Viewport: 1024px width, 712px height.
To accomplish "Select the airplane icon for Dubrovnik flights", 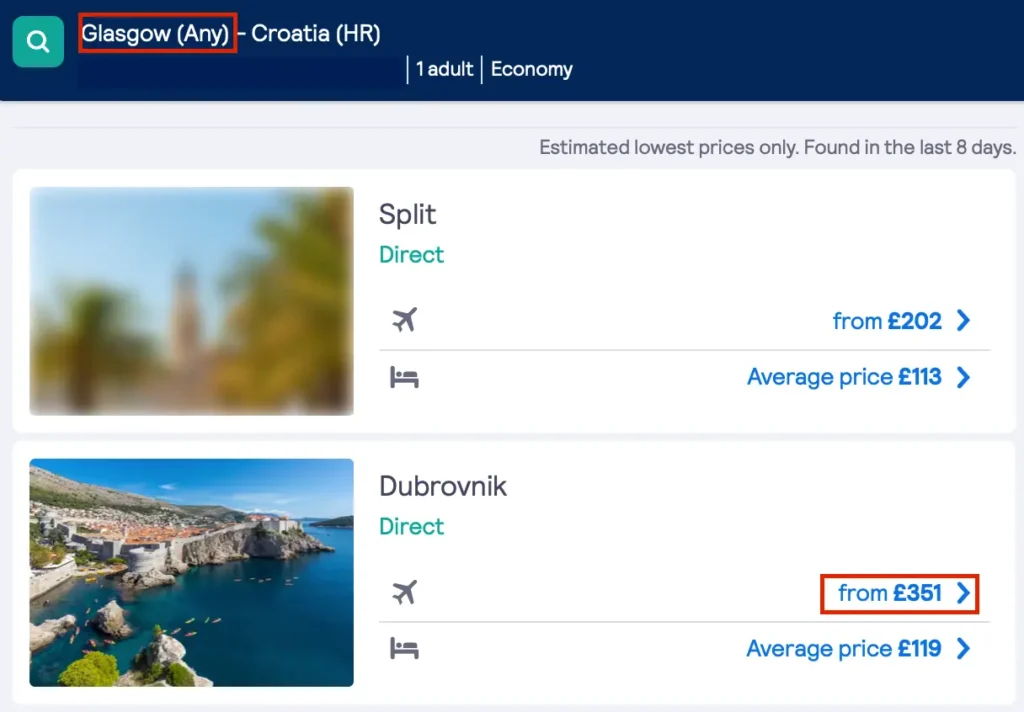I will [404, 592].
